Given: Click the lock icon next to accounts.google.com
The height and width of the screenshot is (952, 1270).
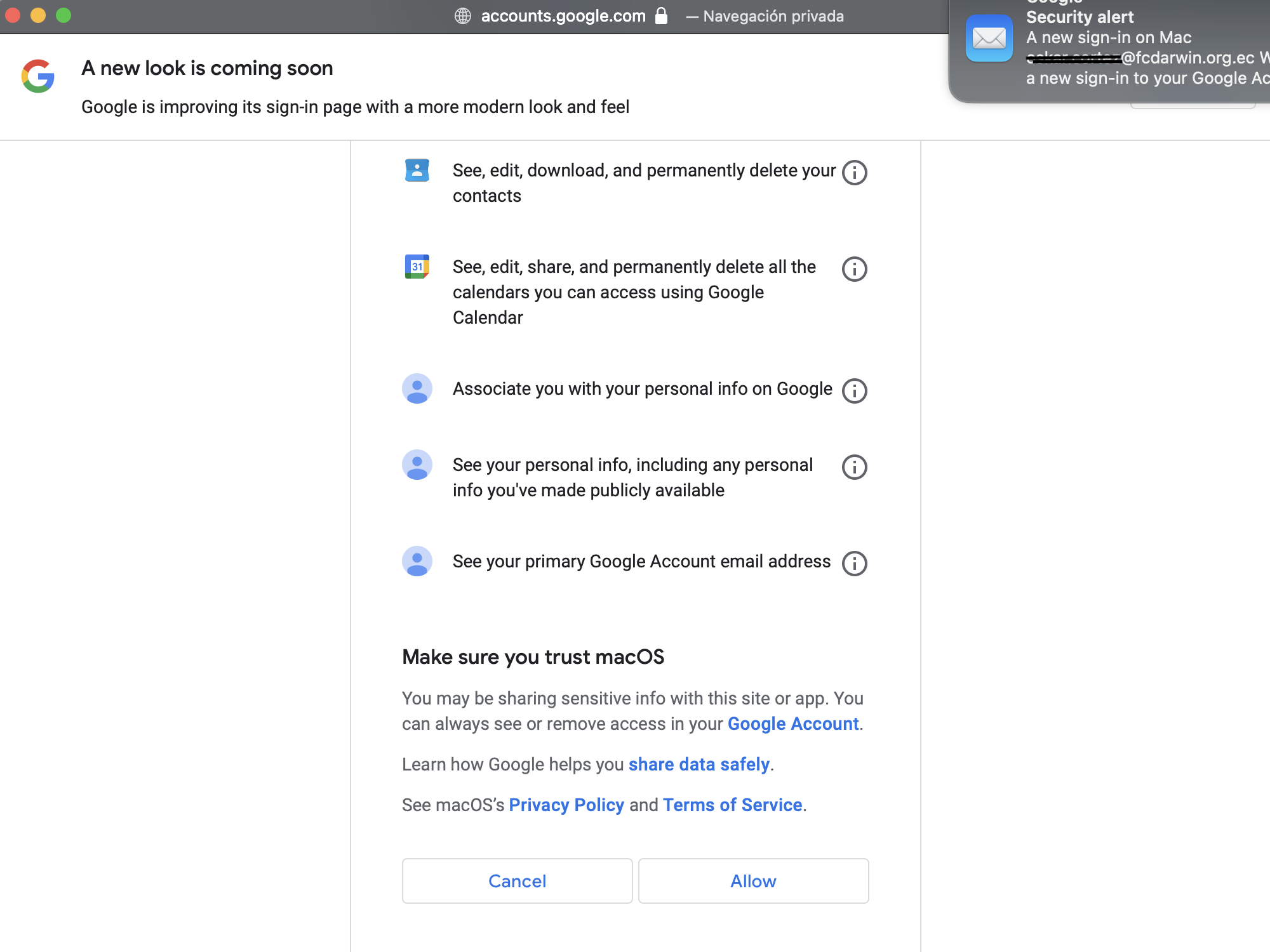Looking at the screenshot, I should coord(661,16).
